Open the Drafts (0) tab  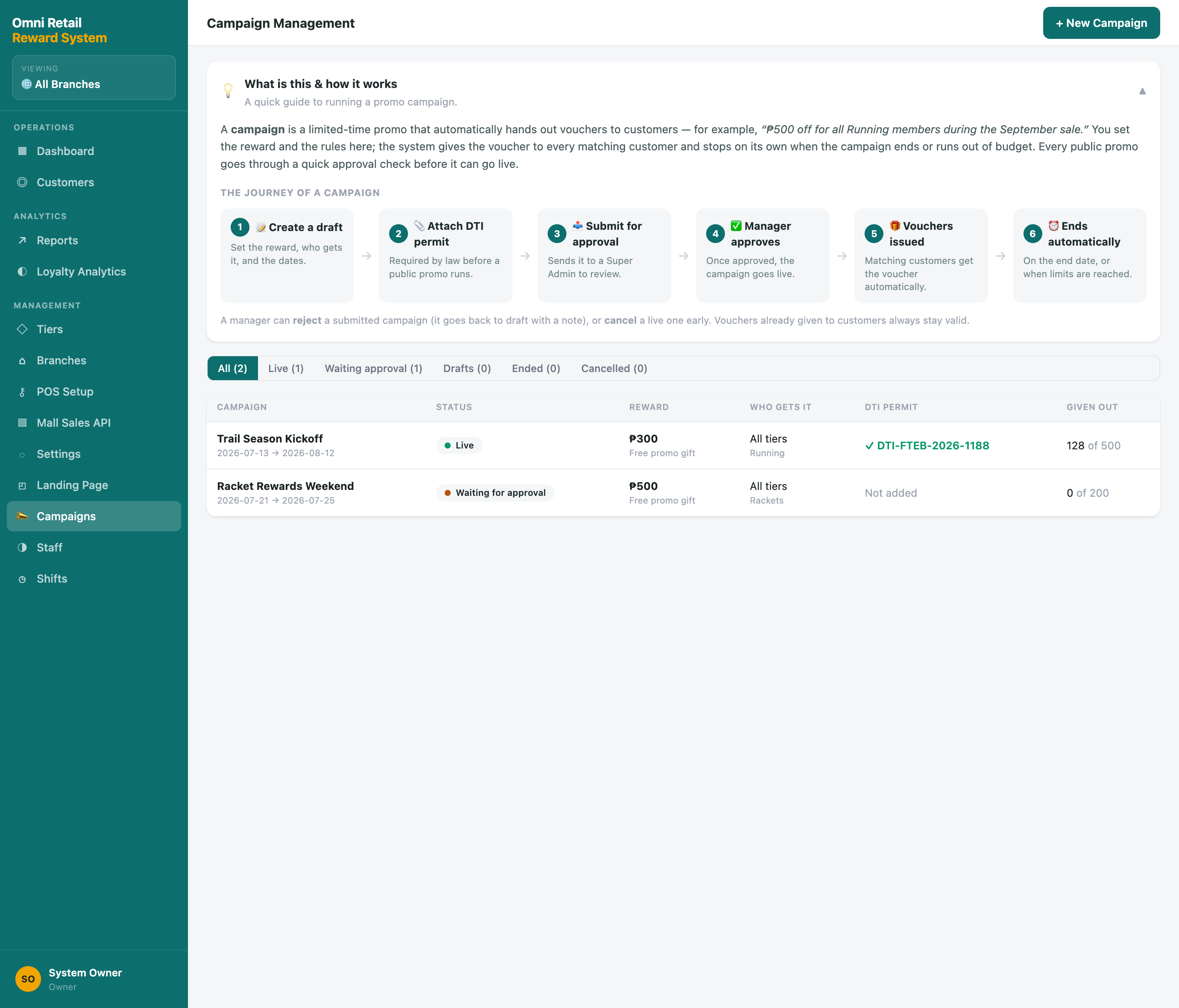[x=467, y=369]
